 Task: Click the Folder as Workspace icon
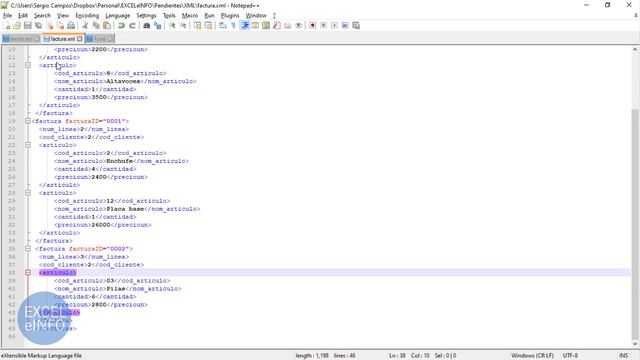click(288, 25)
